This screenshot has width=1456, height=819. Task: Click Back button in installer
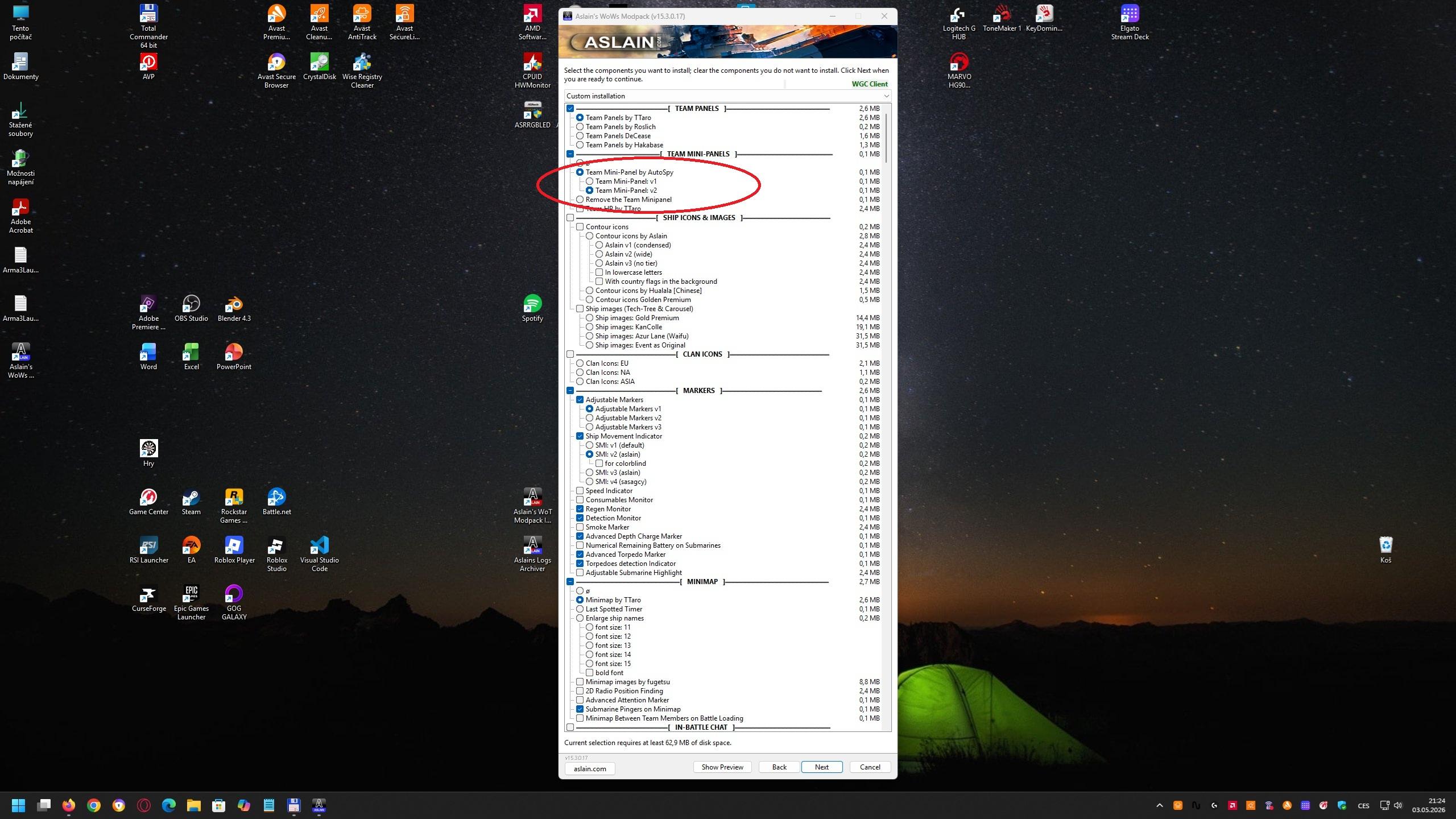[779, 767]
